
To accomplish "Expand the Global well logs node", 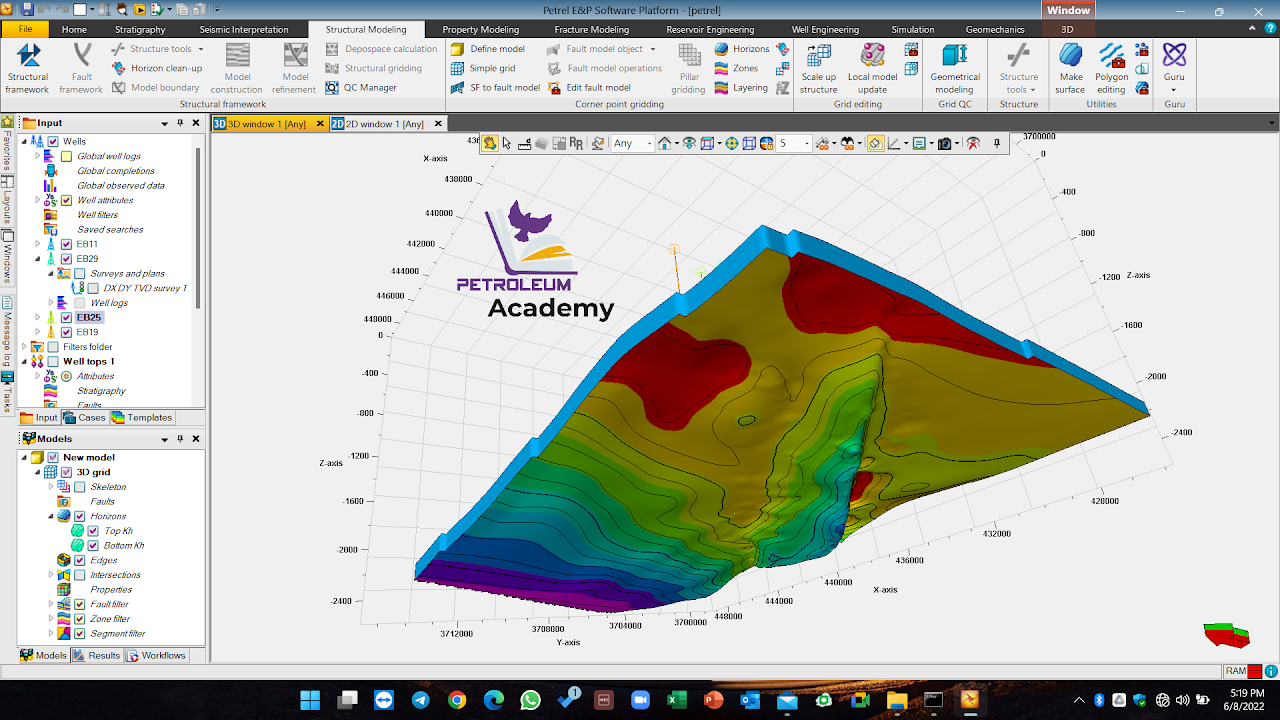I will click(38, 156).
